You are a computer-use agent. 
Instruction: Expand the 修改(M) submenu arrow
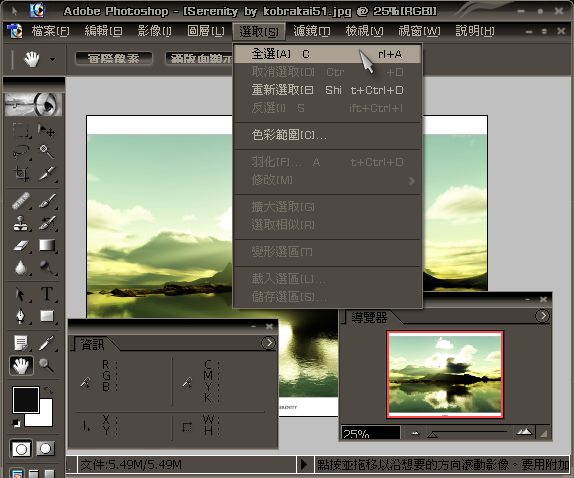412,181
